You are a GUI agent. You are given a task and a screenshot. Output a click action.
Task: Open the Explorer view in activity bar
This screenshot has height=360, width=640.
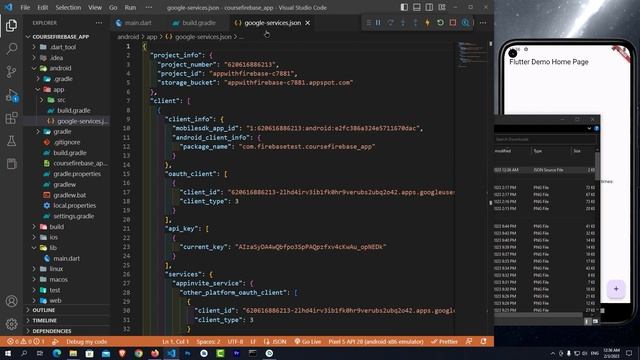(x=11, y=26)
